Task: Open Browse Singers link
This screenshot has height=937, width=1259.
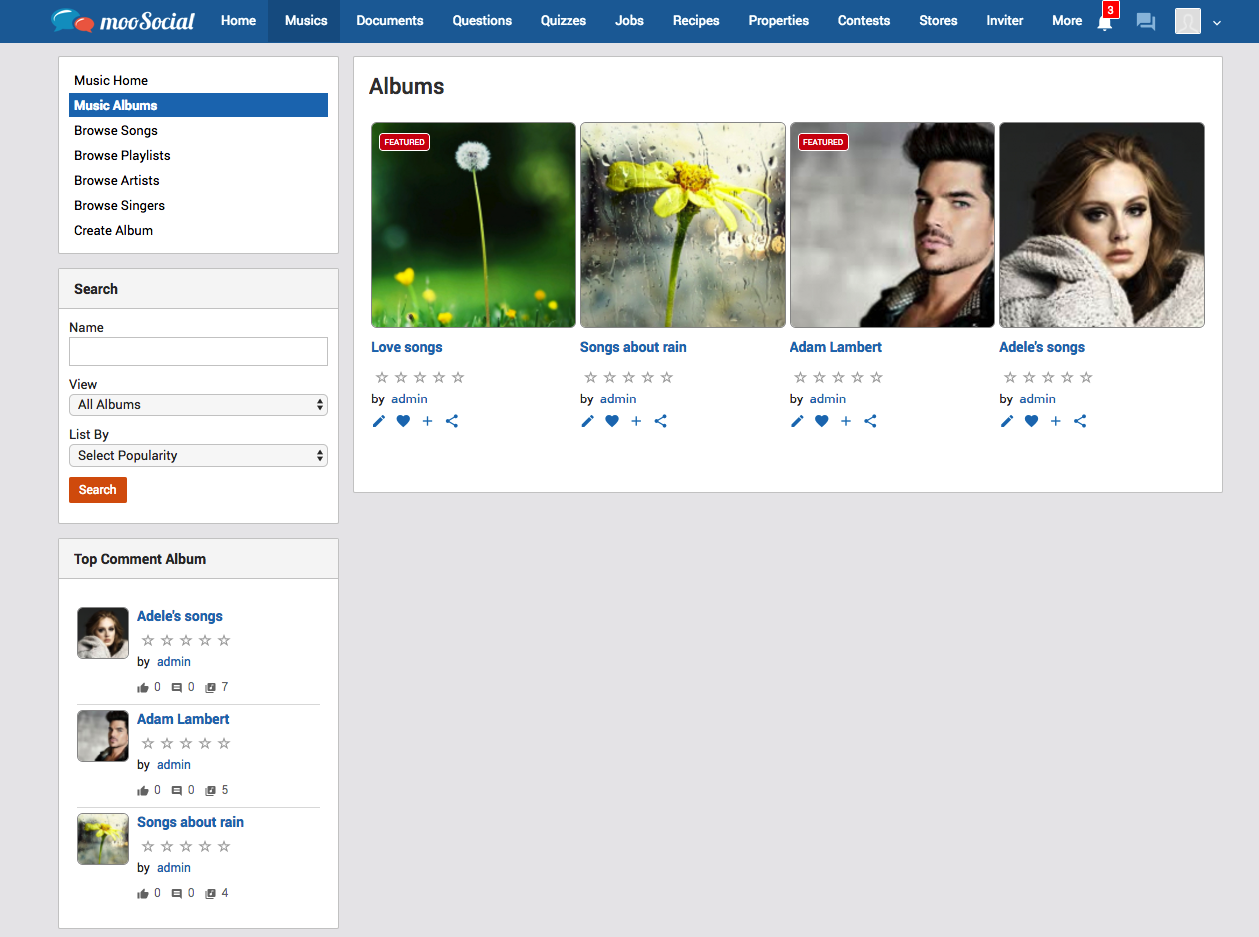Action: click(119, 206)
